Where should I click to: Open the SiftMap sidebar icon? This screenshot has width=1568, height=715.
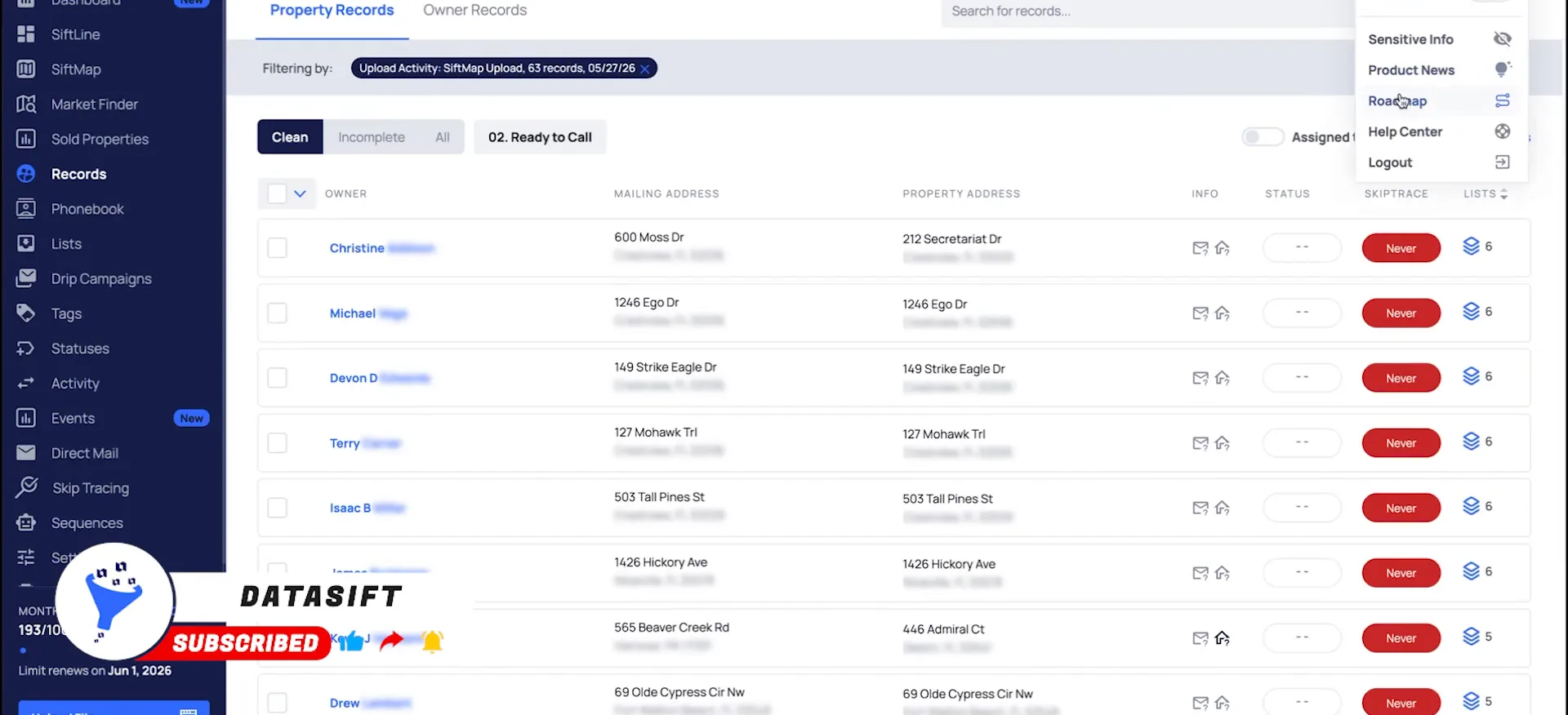pyautogui.click(x=26, y=69)
